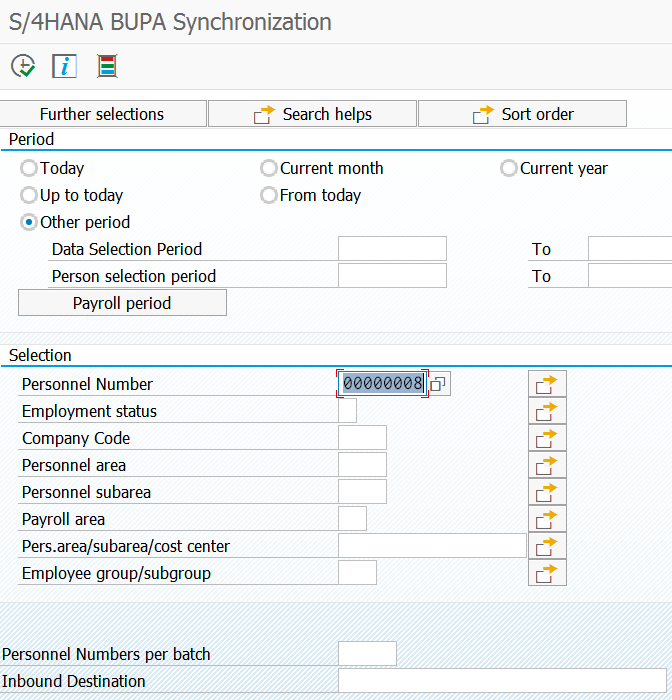The width and height of the screenshot is (672, 700).
Task: Click the Data Selection Period start field
Action: 392,249
